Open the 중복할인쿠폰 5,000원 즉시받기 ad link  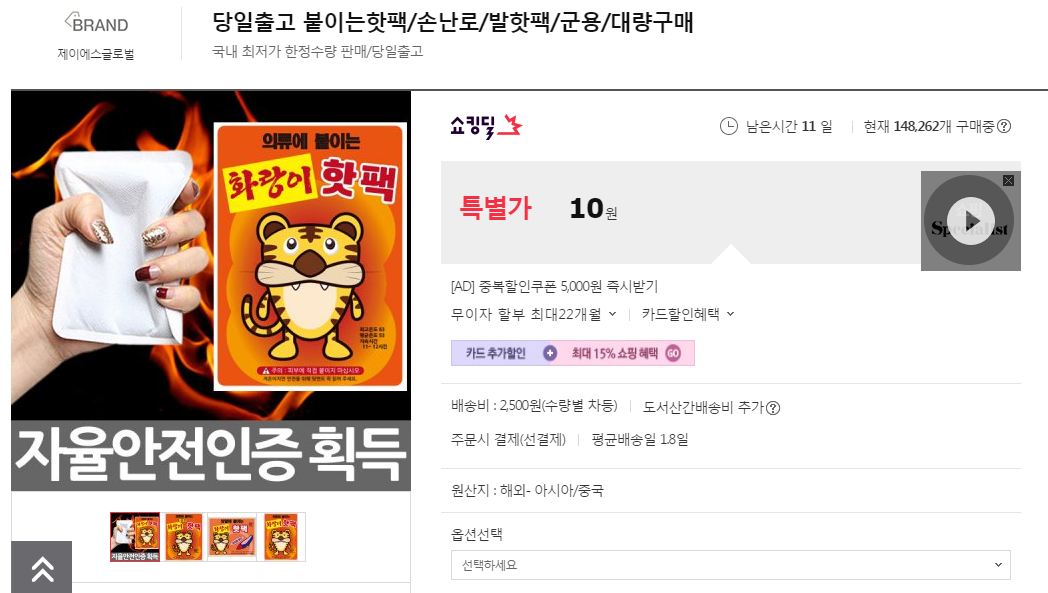pyautogui.click(x=554, y=287)
